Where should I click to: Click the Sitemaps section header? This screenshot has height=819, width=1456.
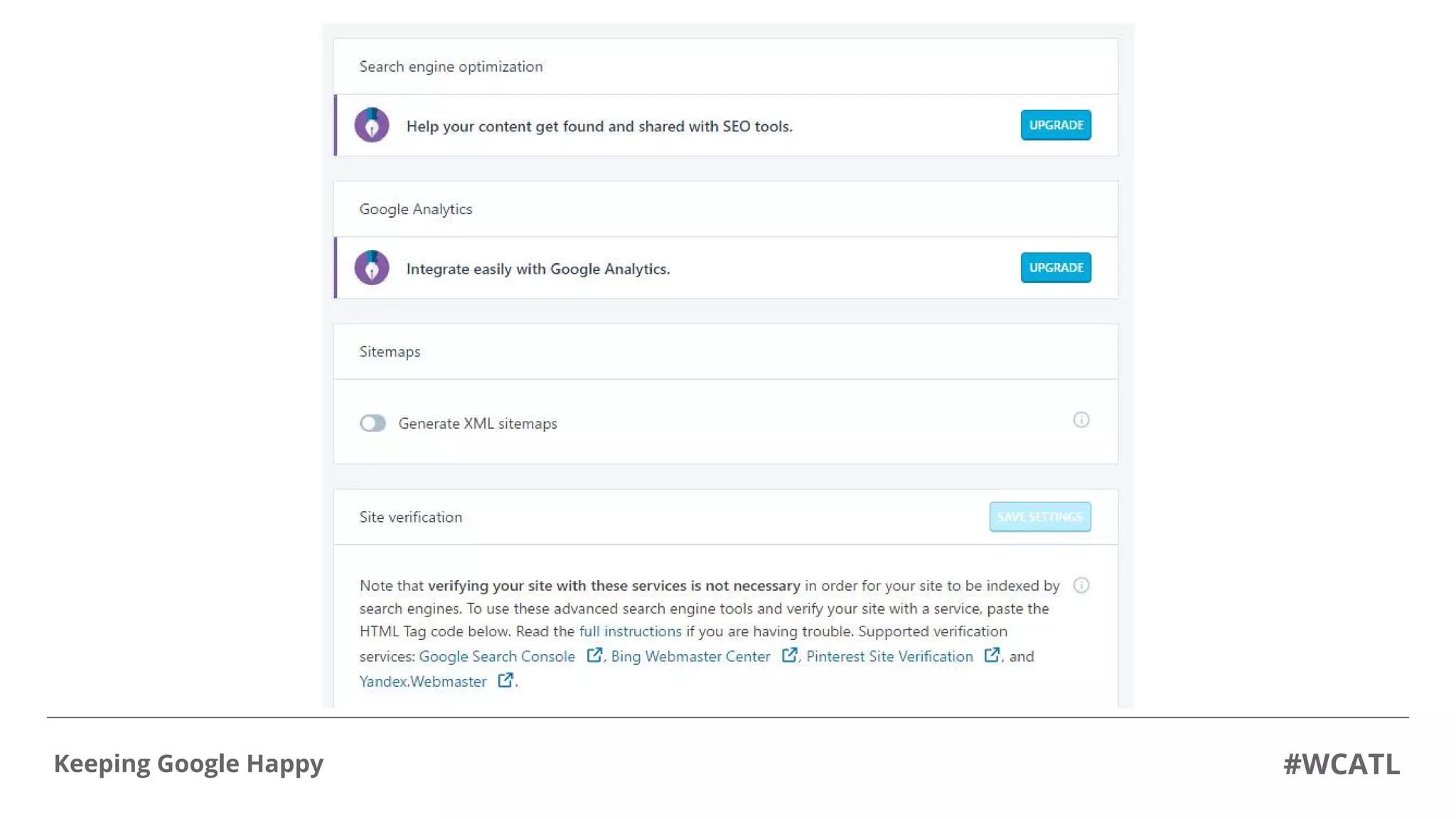pos(390,352)
